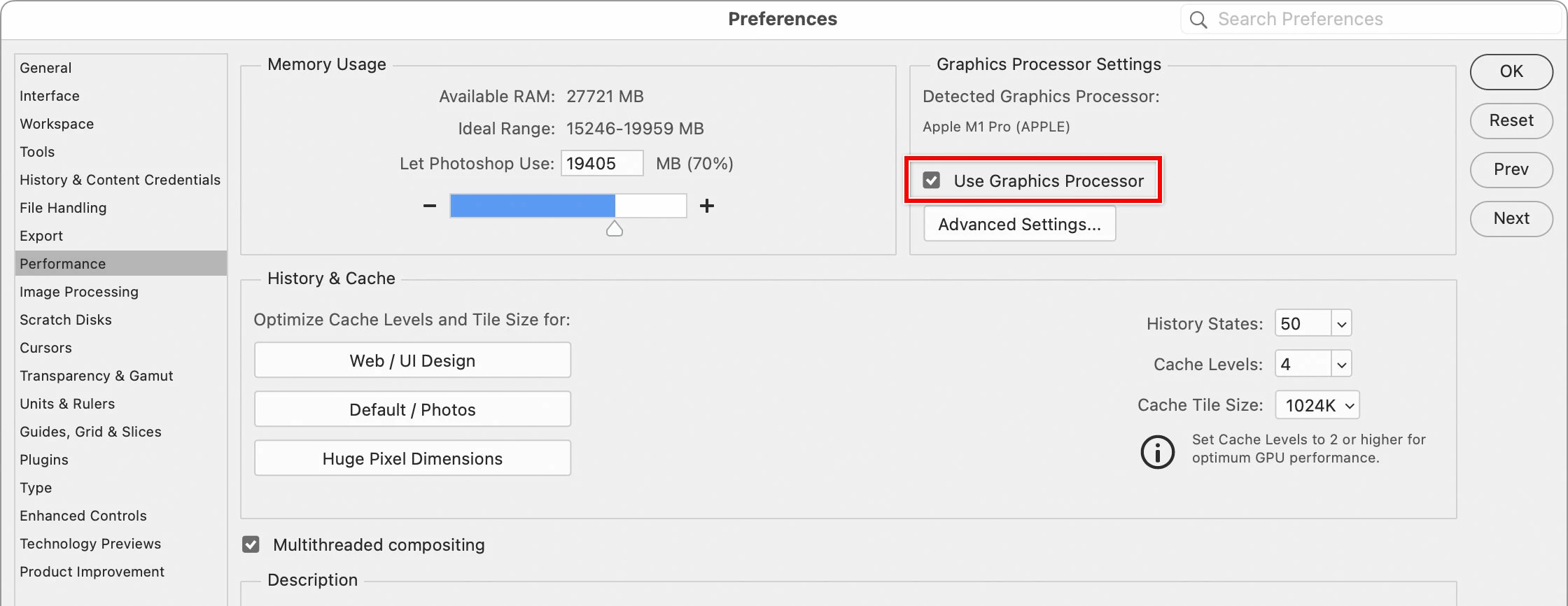Image resolution: width=1568 pixels, height=606 pixels.
Task: Expand the Cache Levels dropdown arrow
Action: pos(1341,365)
